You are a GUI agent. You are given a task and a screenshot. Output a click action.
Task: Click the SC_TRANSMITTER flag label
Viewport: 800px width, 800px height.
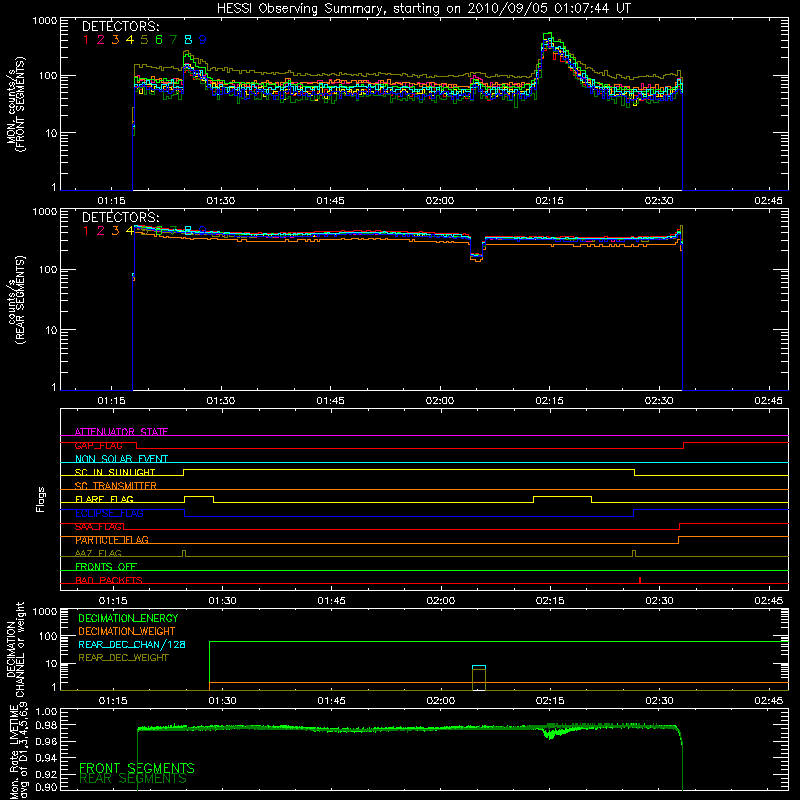(115, 485)
